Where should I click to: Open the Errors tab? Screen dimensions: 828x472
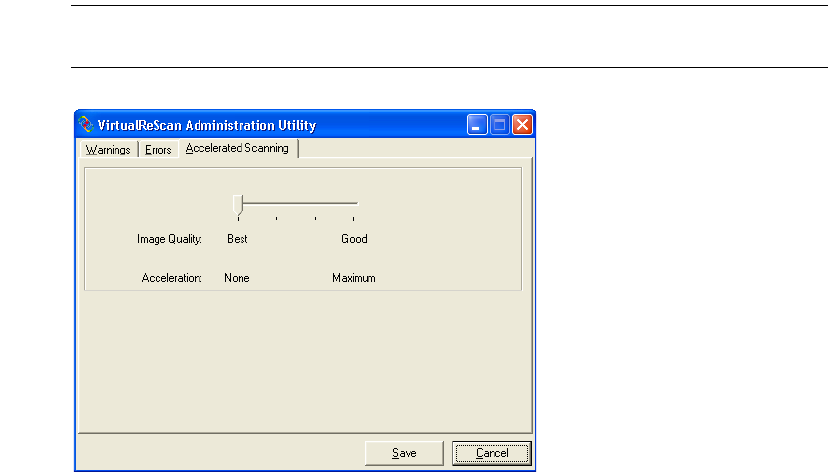[x=158, y=150]
